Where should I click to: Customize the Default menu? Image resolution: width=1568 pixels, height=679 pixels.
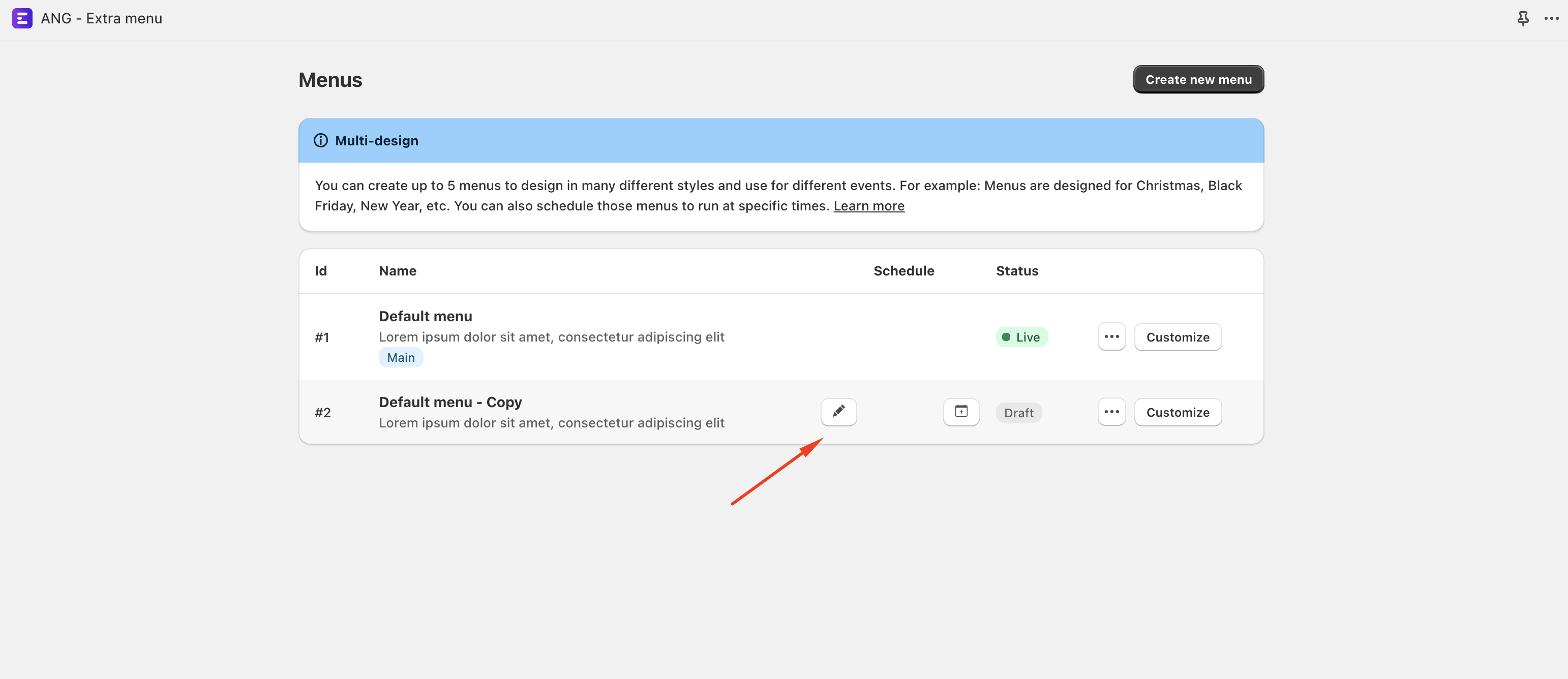1177,337
